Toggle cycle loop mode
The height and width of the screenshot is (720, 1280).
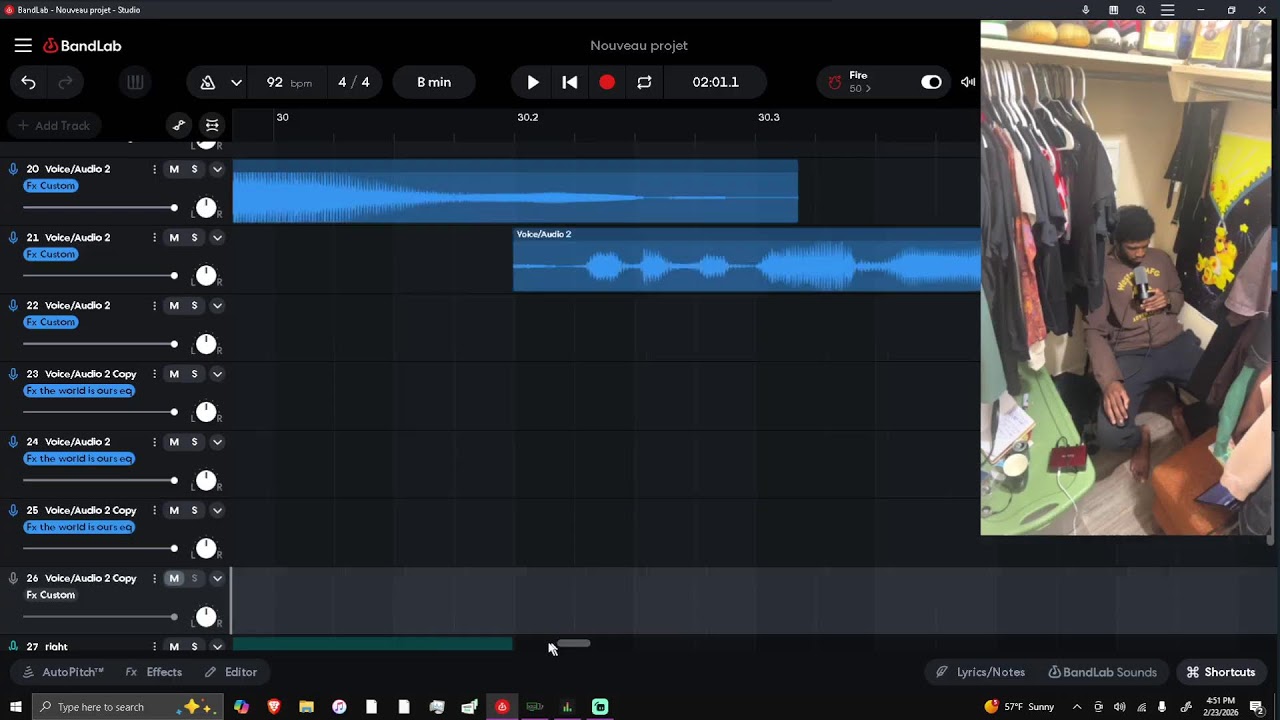(644, 82)
